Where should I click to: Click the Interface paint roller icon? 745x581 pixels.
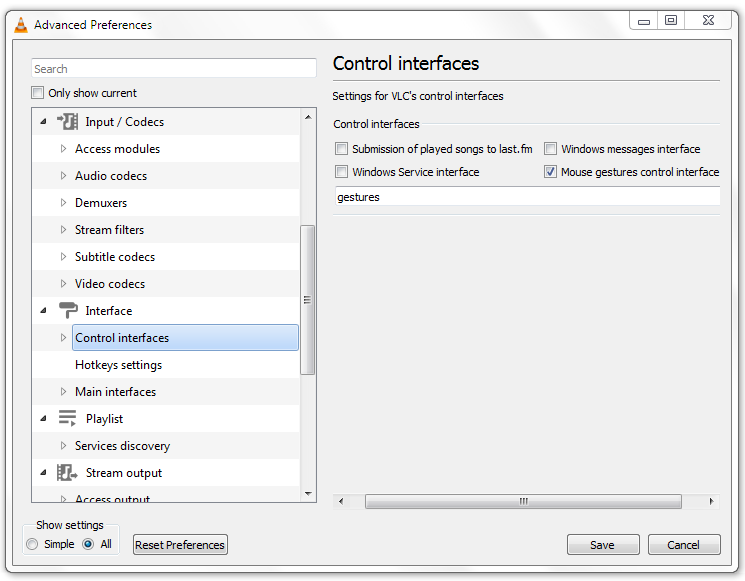[x=68, y=311]
